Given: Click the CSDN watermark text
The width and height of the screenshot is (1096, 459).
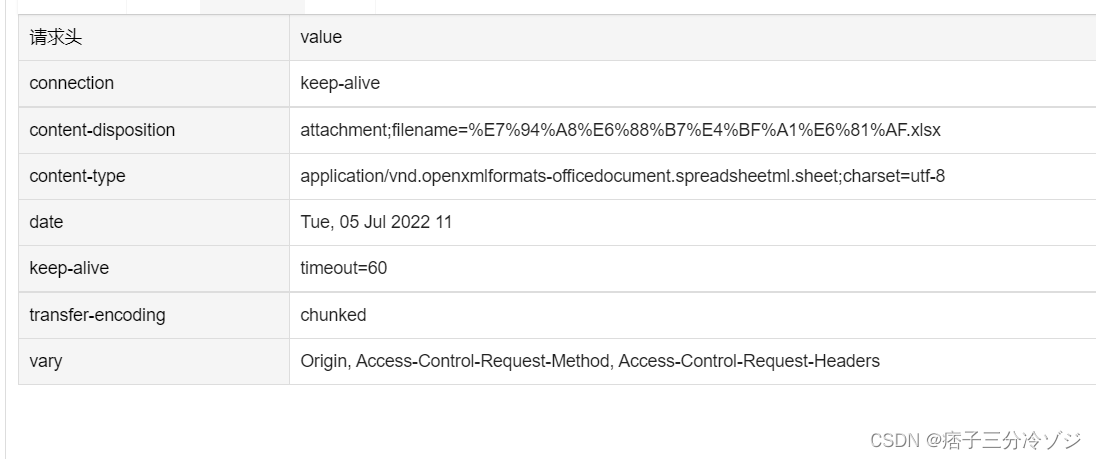Looking at the screenshot, I should pos(894,441).
